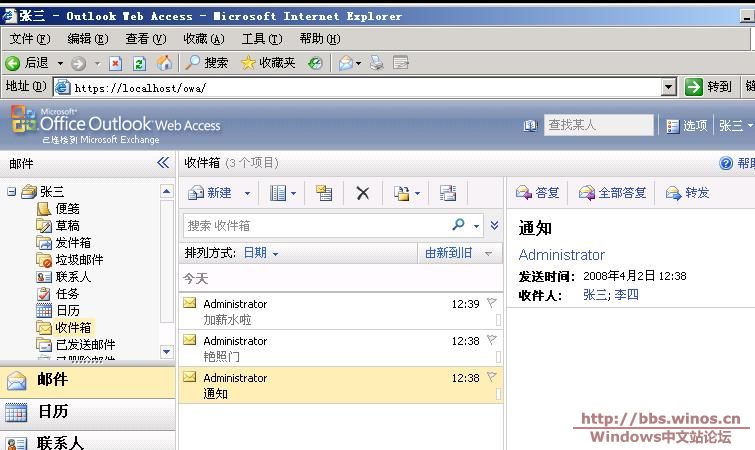This screenshot has width=755, height=450.
Task: Click the IE print icon
Action: tap(376, 63)
